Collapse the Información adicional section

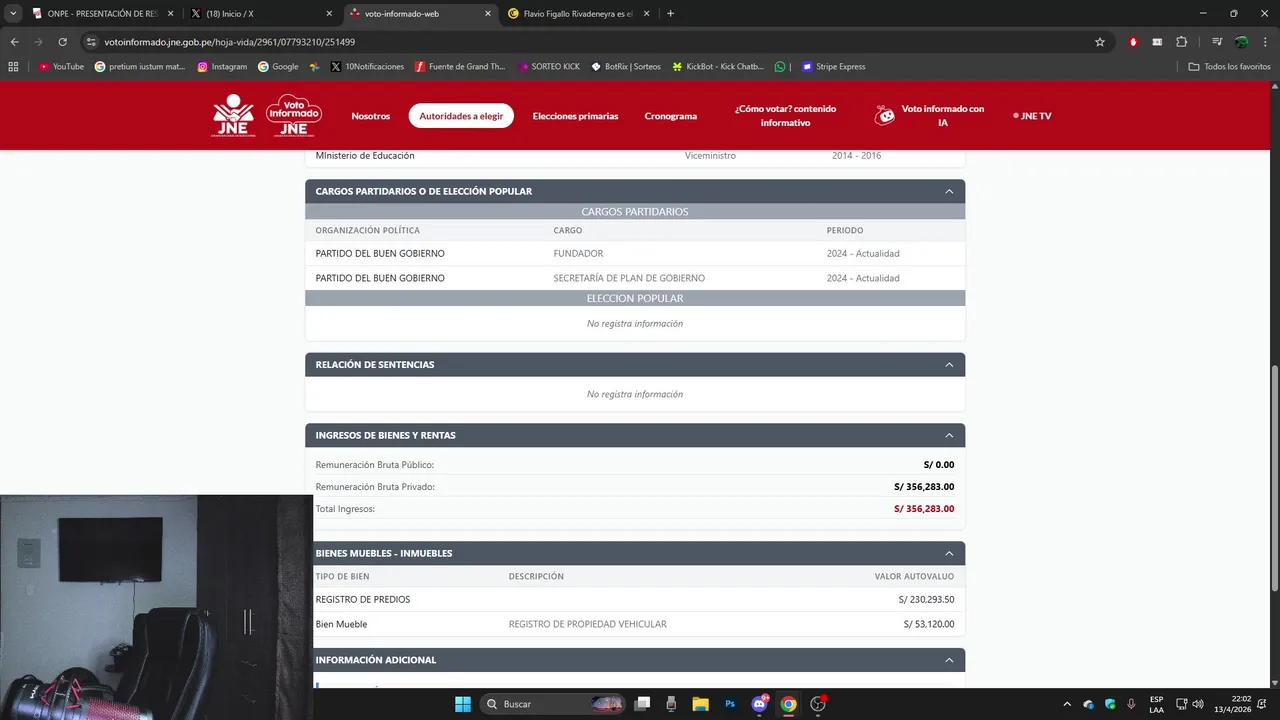coord(949,660)
